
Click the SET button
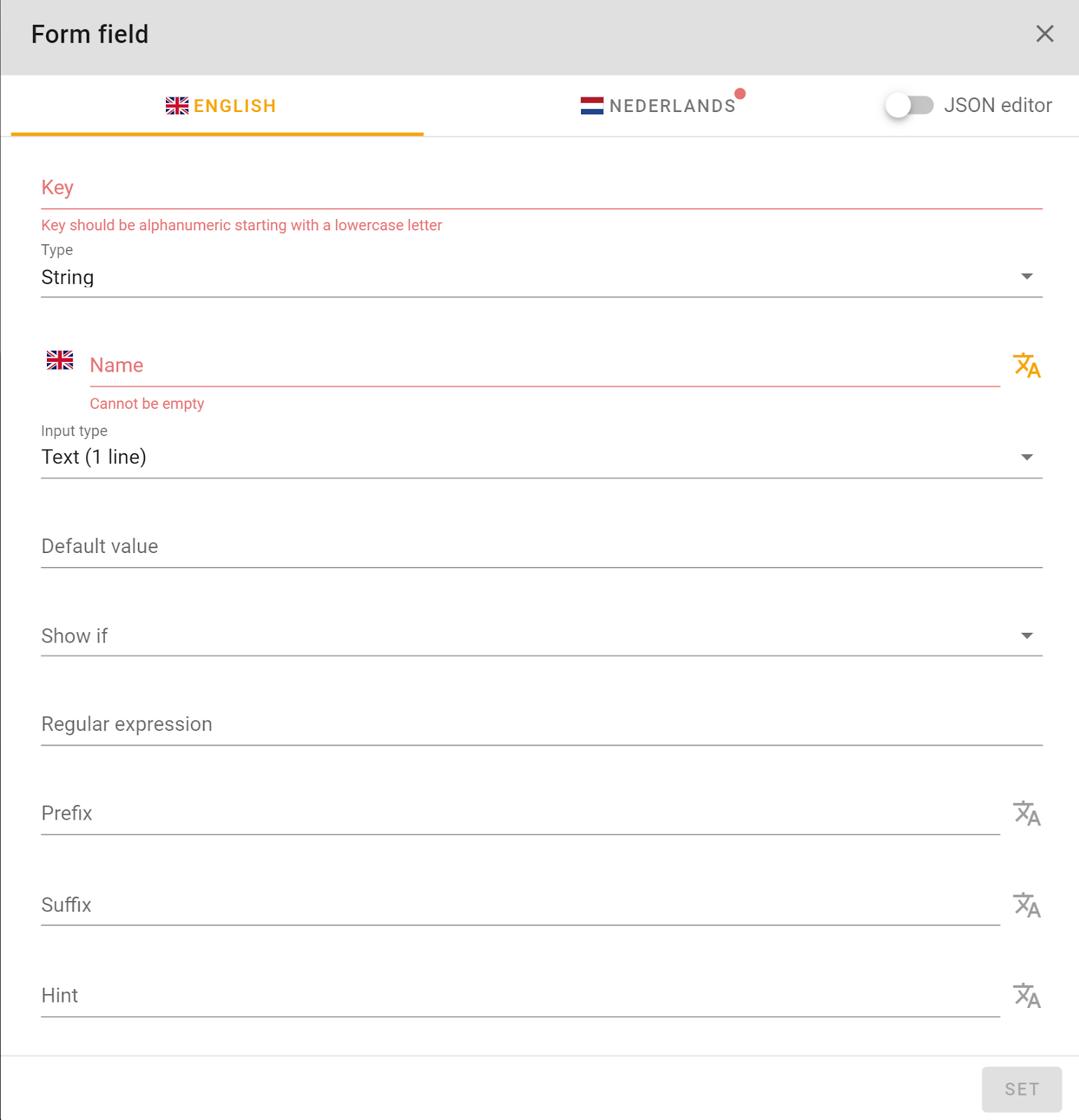[1021, 1089]
